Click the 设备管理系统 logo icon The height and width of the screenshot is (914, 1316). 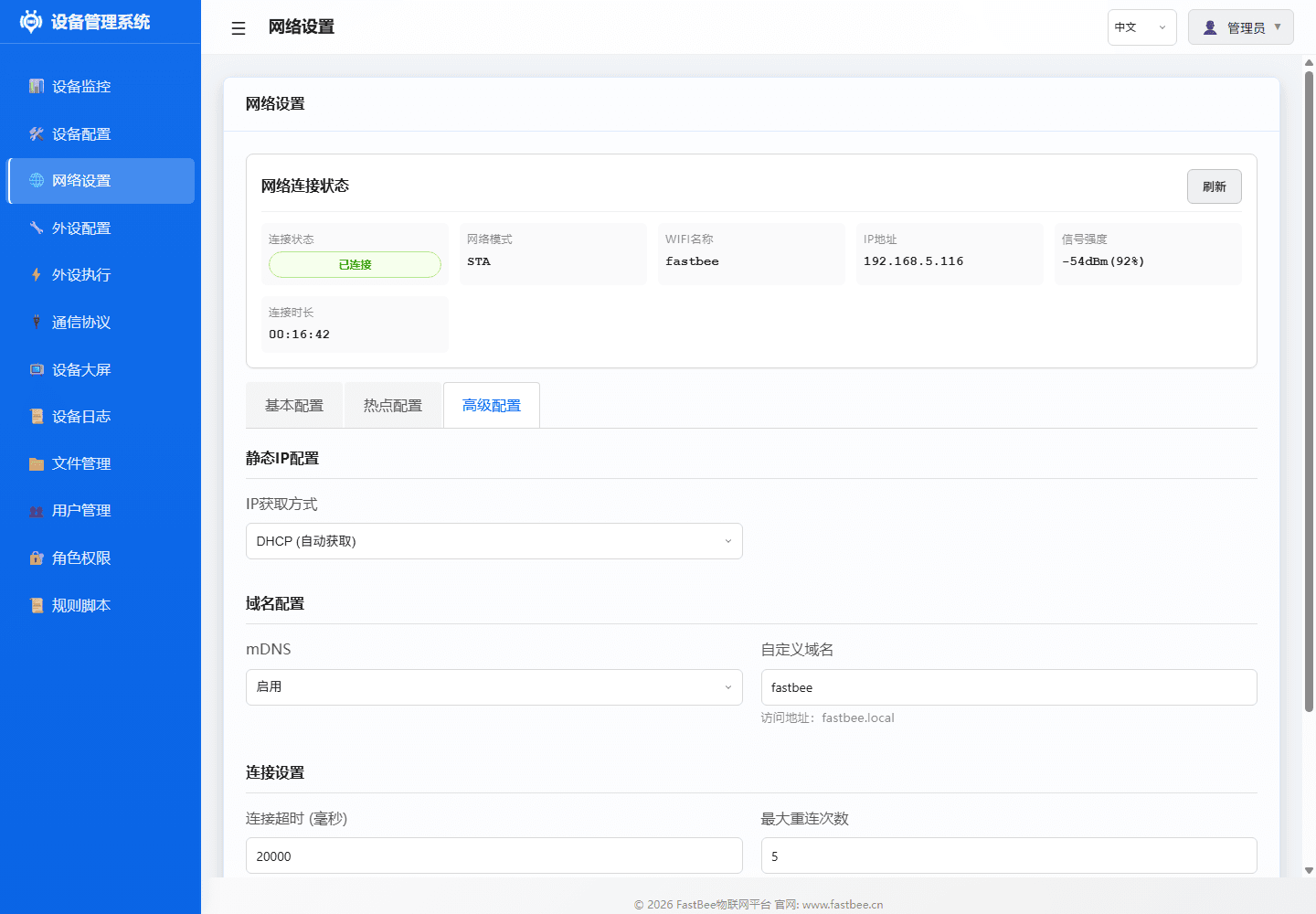(x=31, y=22)
